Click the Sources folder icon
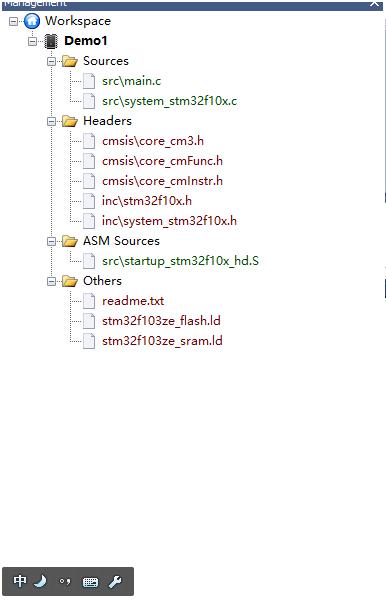 [x=70, y=61]
